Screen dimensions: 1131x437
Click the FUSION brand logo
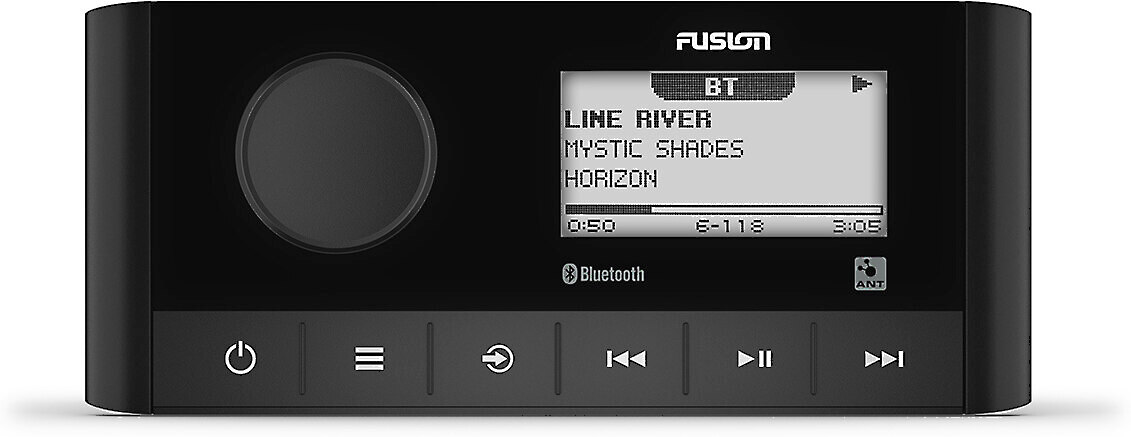point(723,42)
